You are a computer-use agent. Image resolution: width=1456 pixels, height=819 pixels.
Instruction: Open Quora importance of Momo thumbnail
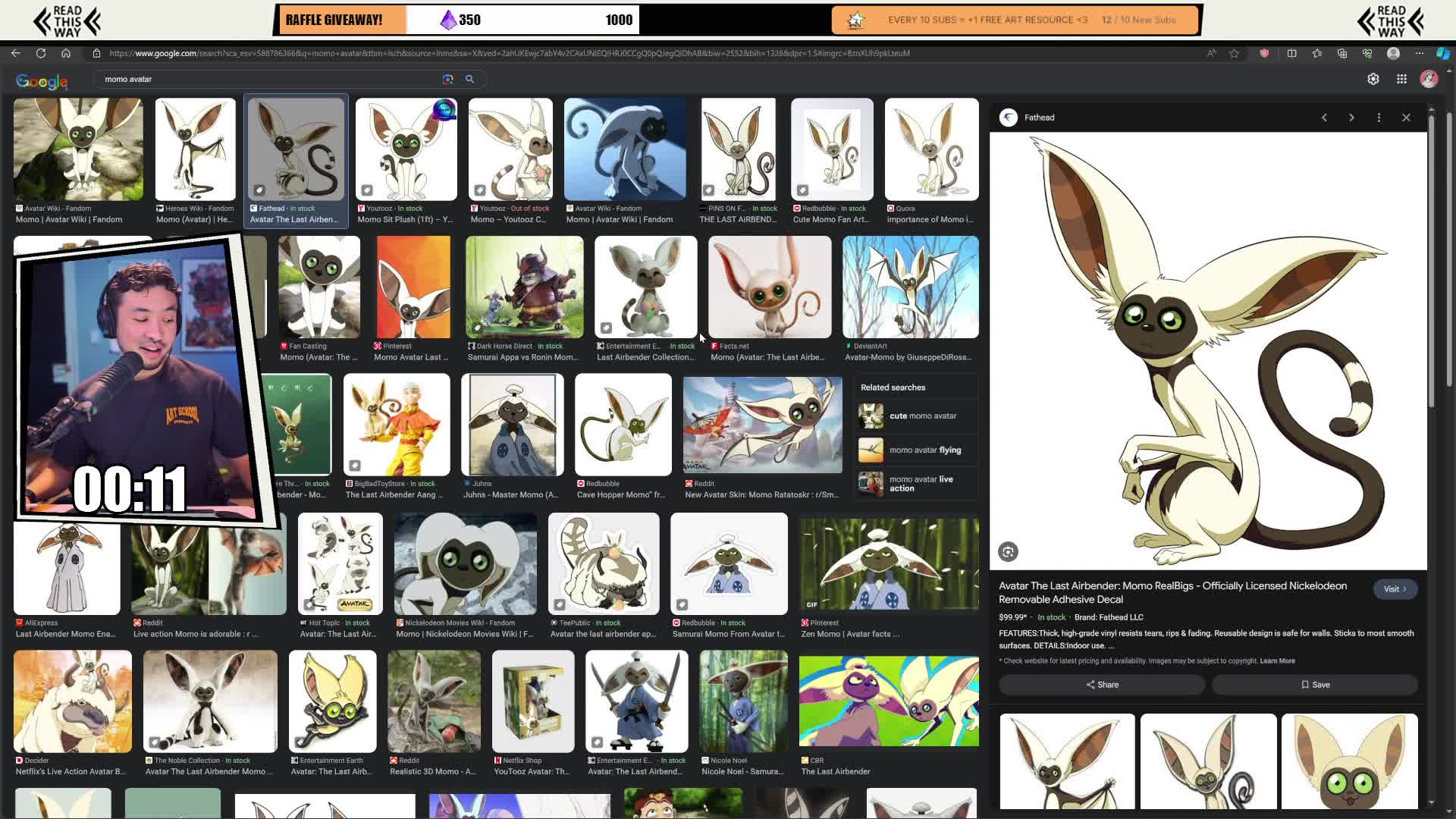tap(931, 149)
